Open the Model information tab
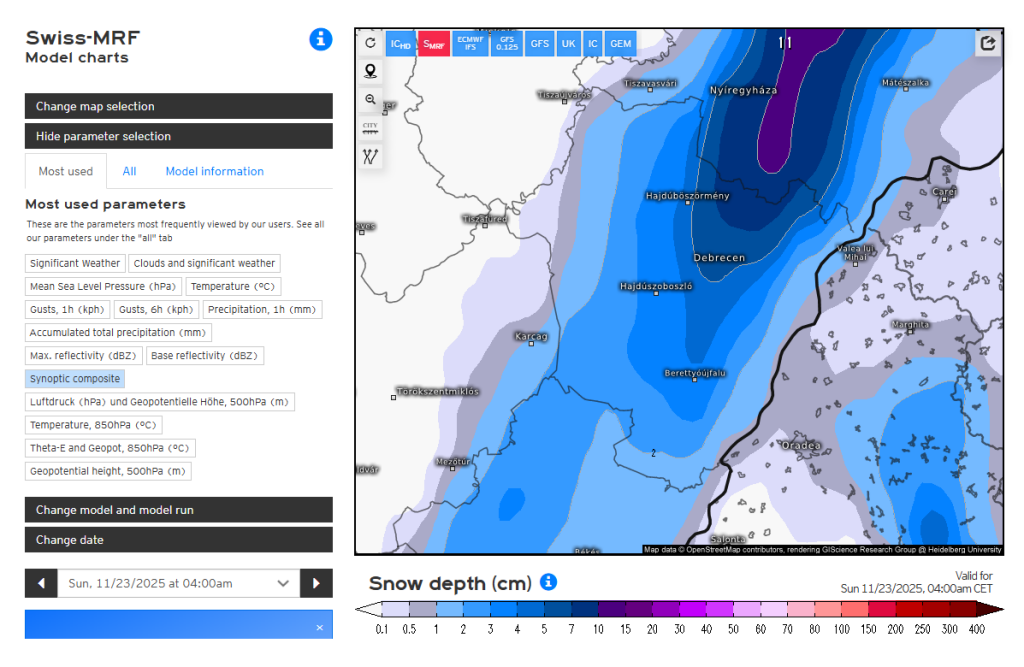This screenshot has width=1024, height=667. pos(214,171)
